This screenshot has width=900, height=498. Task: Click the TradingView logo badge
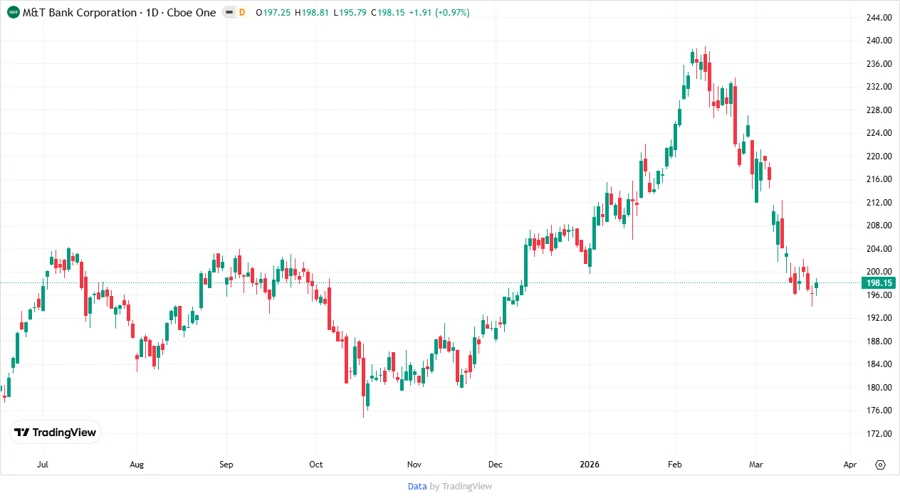coord(56,433)
